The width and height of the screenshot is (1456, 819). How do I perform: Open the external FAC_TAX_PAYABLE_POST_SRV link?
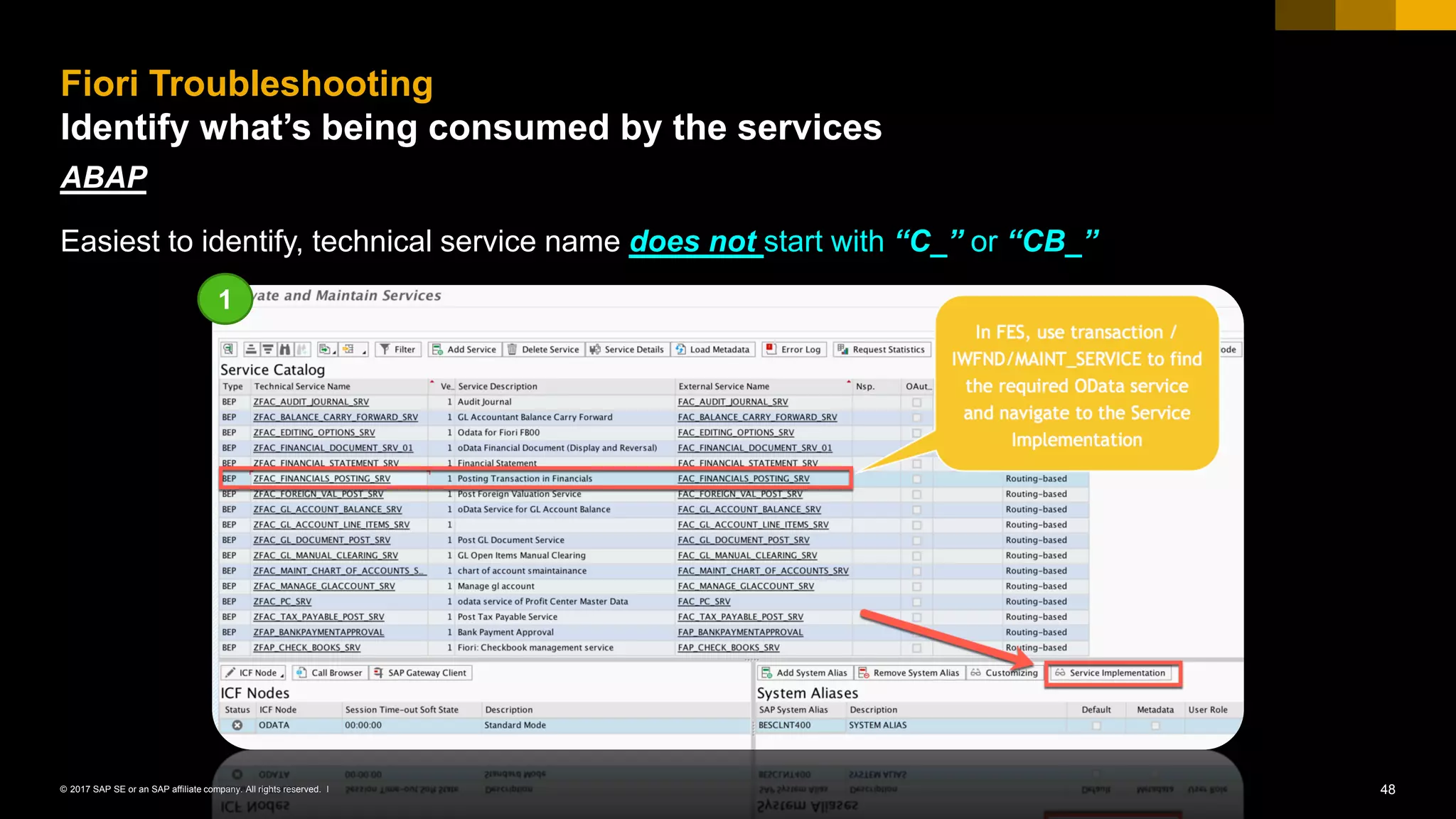740,617
